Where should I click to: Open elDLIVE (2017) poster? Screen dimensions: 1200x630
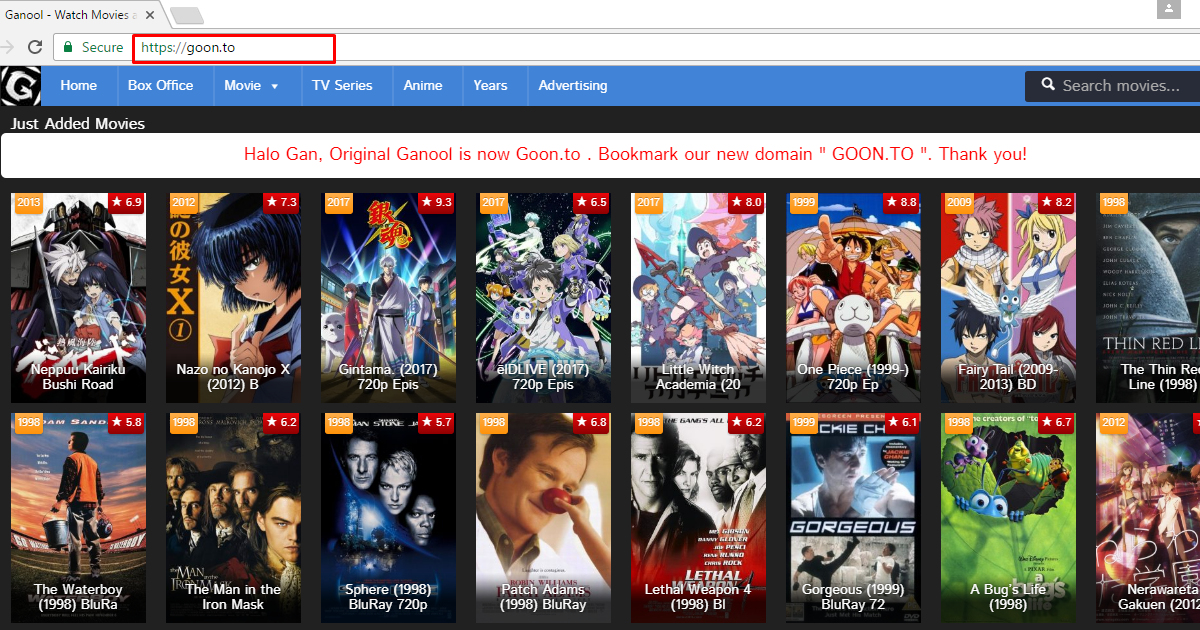[x=543, y=298]
